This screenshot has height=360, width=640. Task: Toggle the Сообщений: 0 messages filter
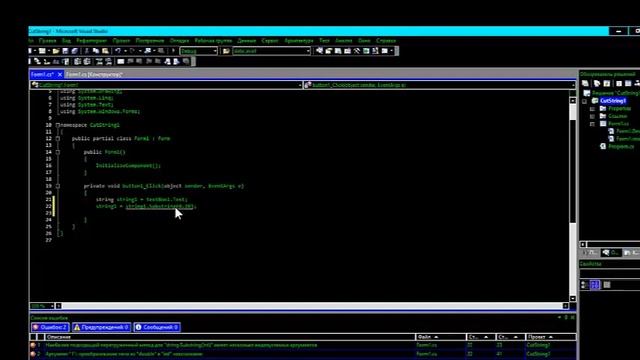click(x=157, y=327)
